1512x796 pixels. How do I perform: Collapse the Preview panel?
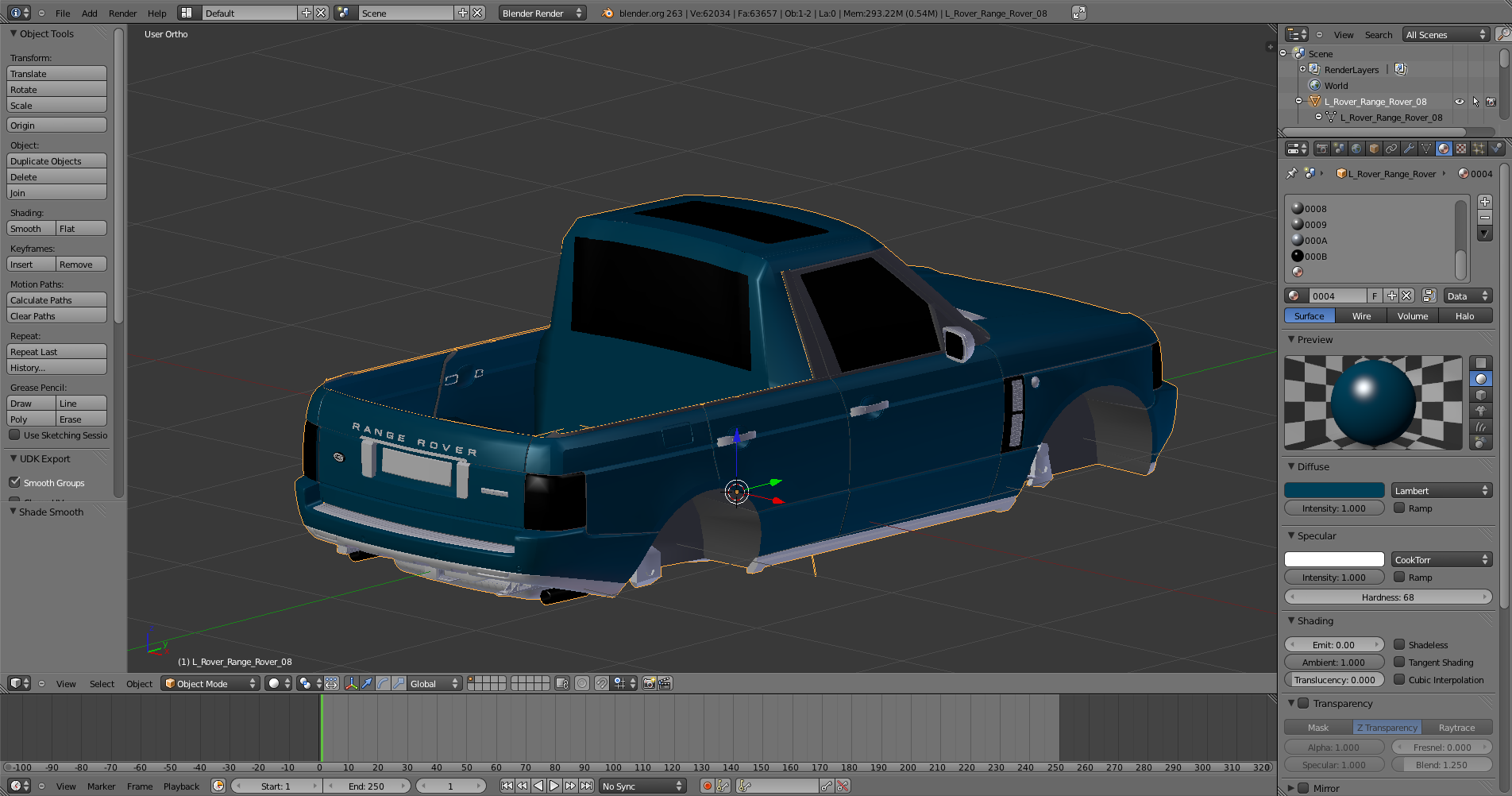click(x=1291, y=339)
